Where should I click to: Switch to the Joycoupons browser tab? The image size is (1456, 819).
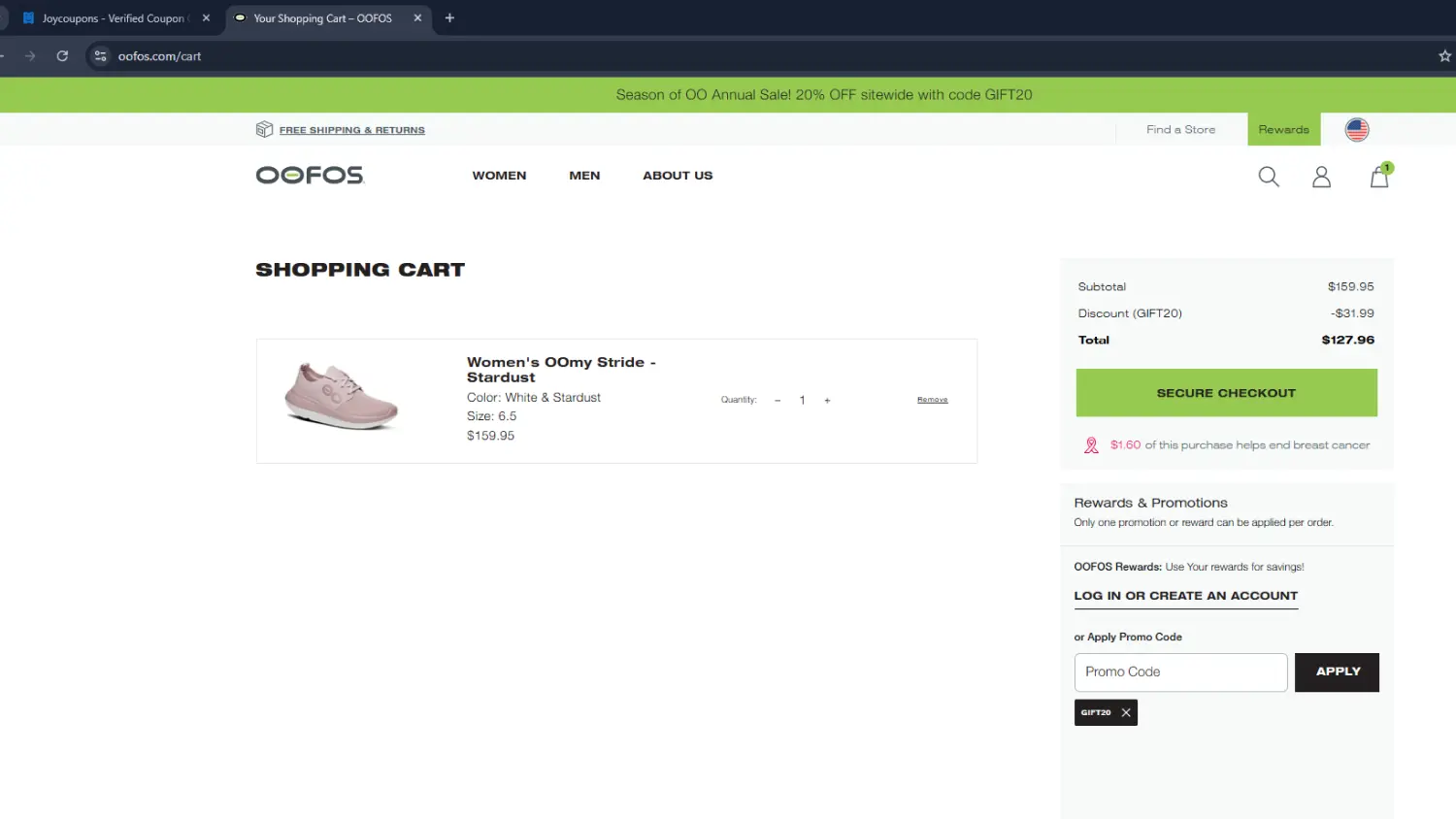coord(112,18)
